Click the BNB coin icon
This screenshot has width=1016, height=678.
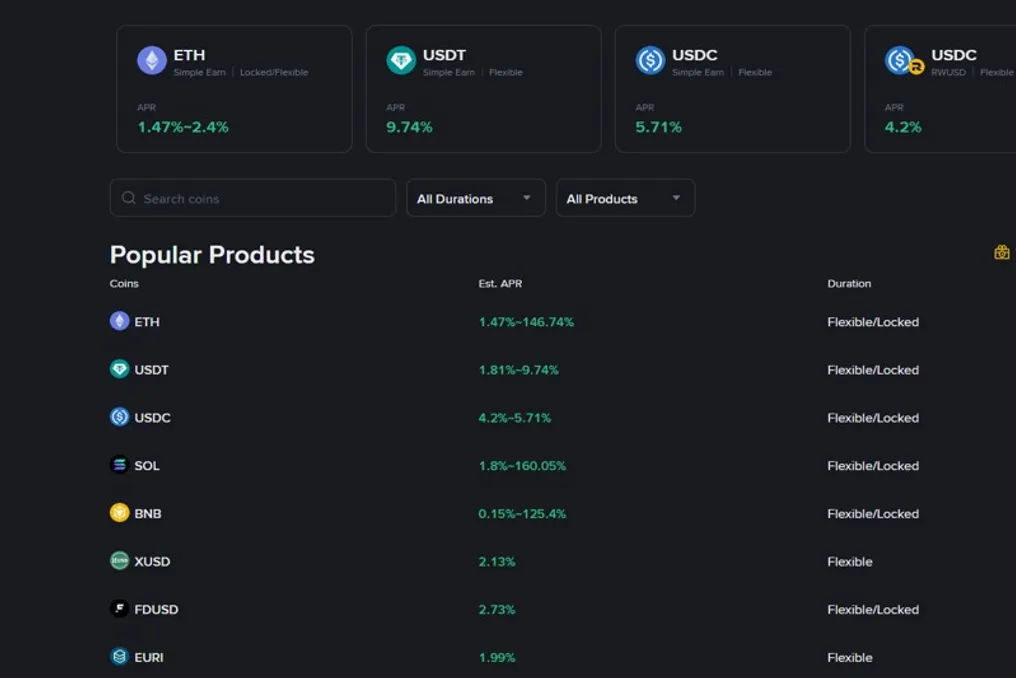coord(119,513)
